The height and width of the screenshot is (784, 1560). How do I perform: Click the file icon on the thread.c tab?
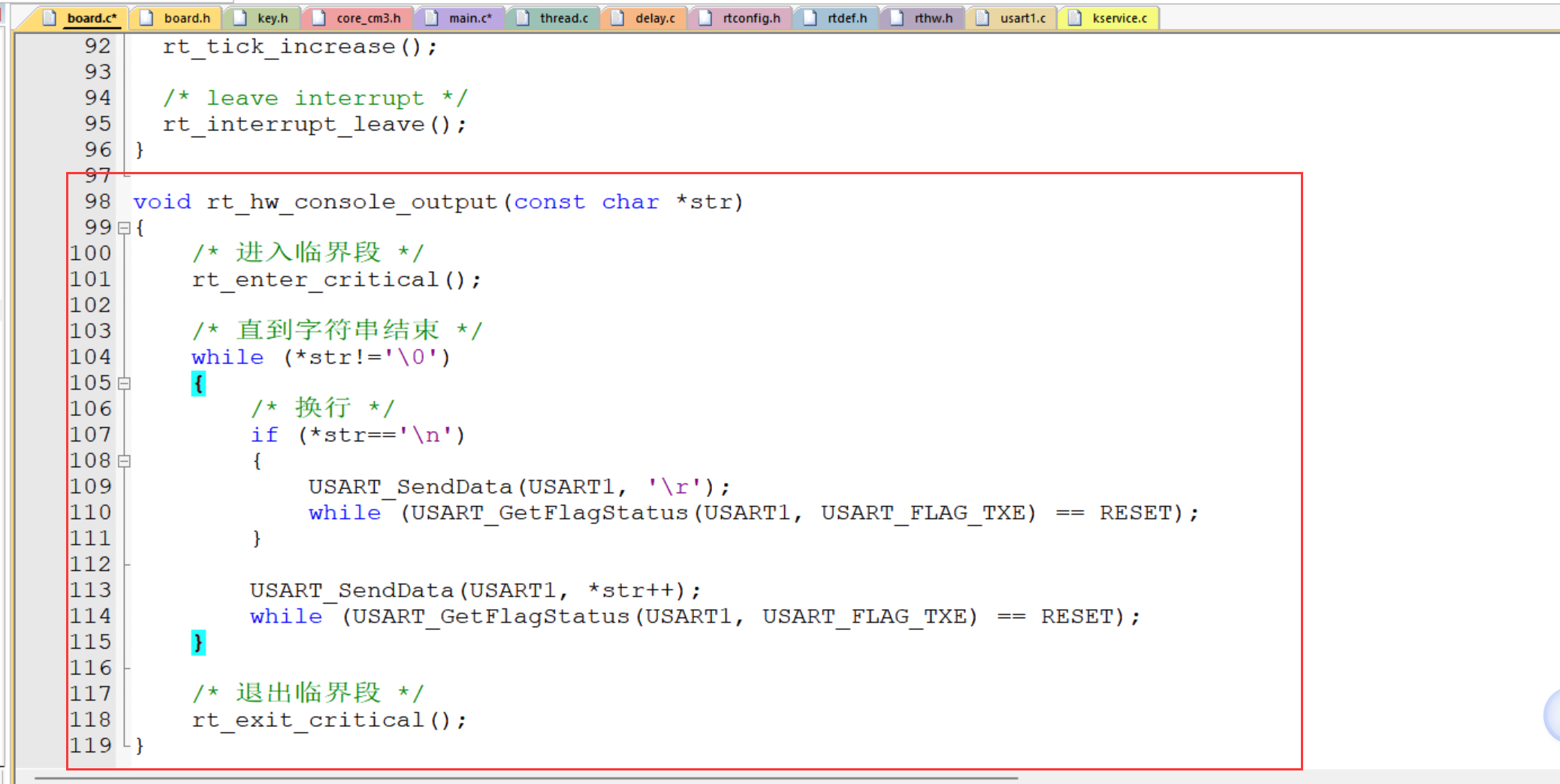click(x=523, y=18)
